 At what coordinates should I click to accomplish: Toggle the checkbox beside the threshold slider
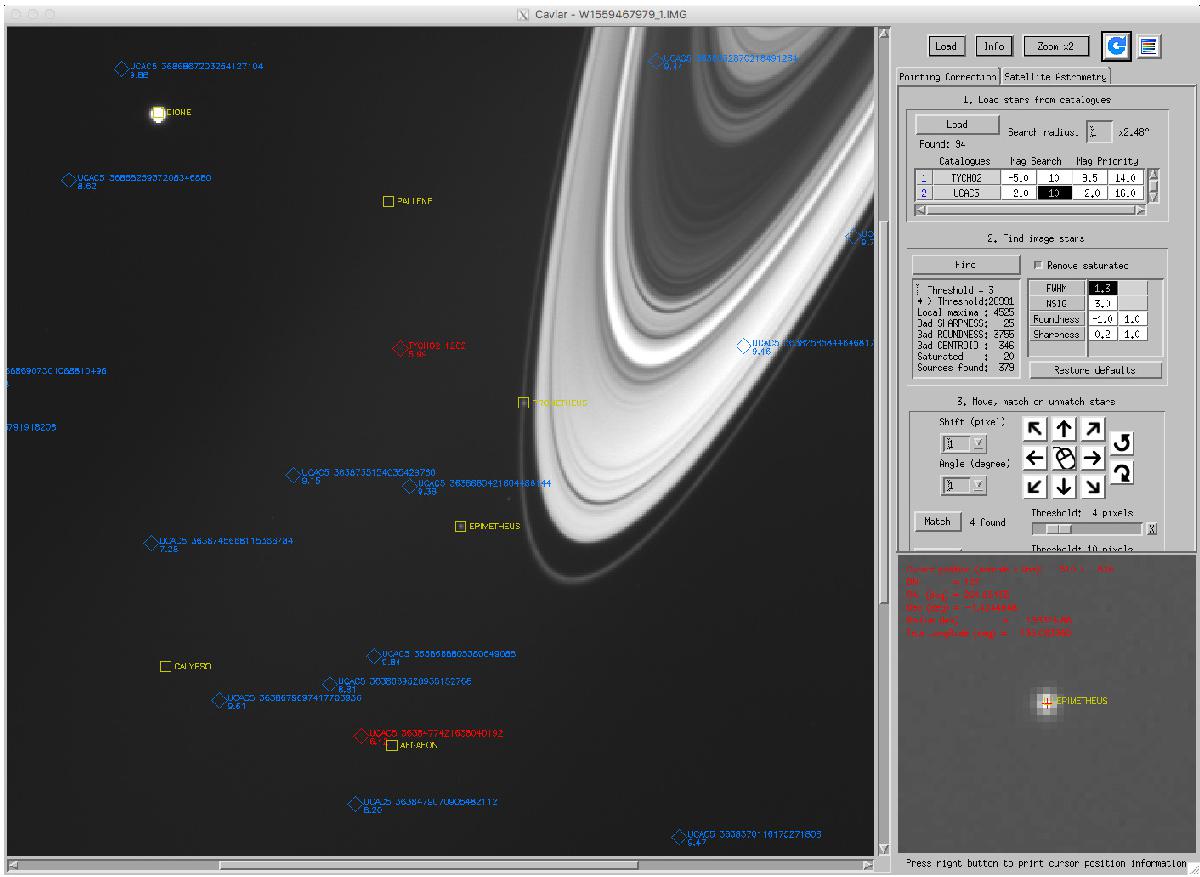tap(1152, 528)
